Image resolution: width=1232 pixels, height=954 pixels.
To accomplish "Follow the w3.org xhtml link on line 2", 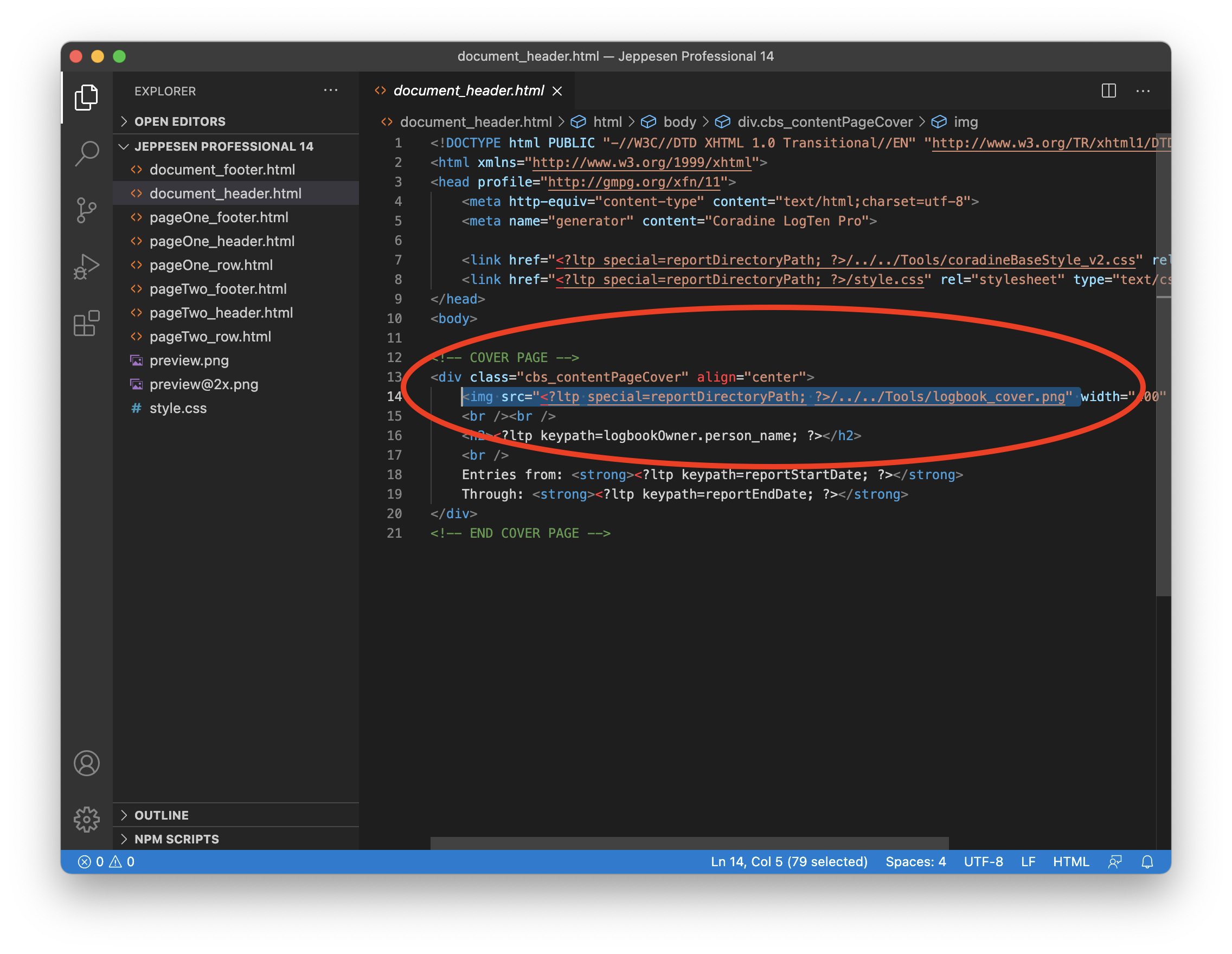I will click(642, 163).
